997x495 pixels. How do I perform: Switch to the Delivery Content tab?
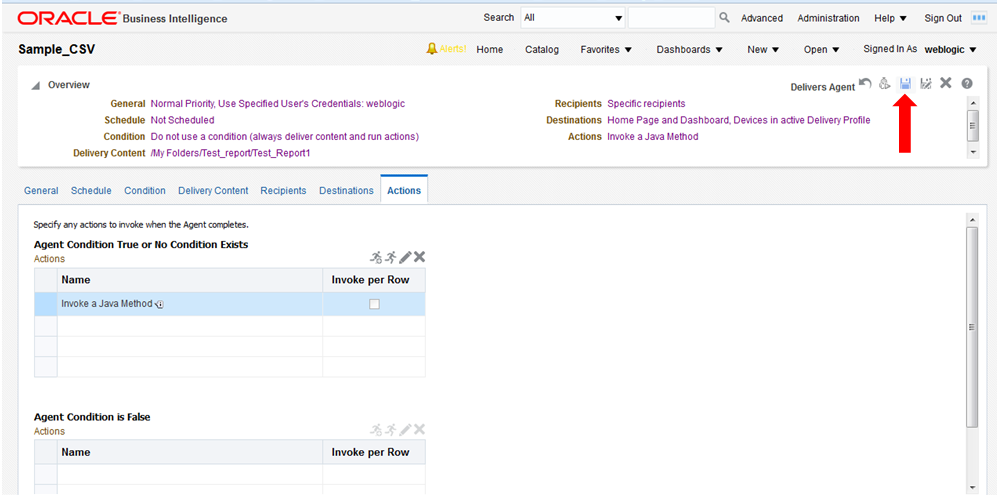(x=213, y=190)
